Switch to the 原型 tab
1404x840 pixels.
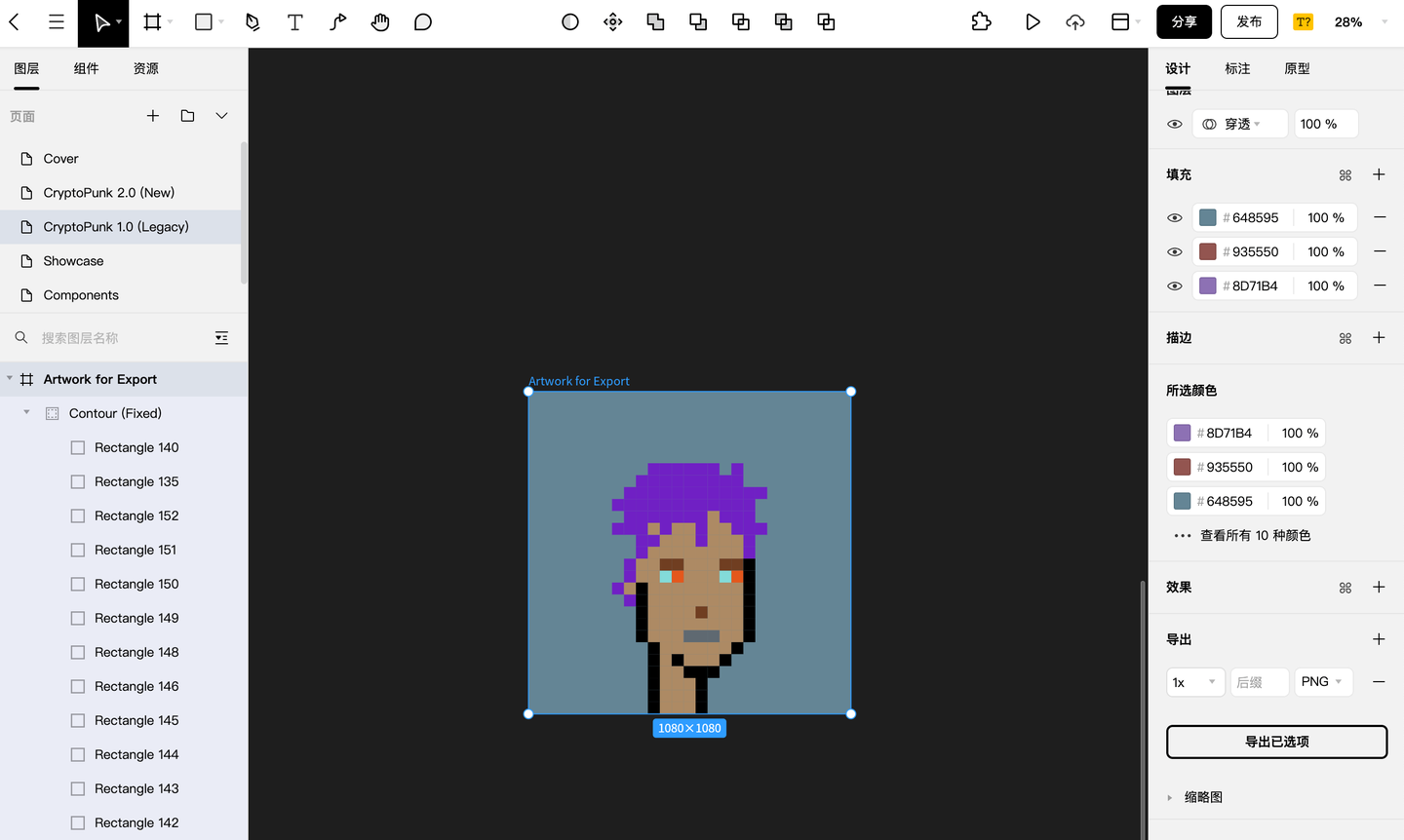pyautogui.click(x=1297, y=68)
